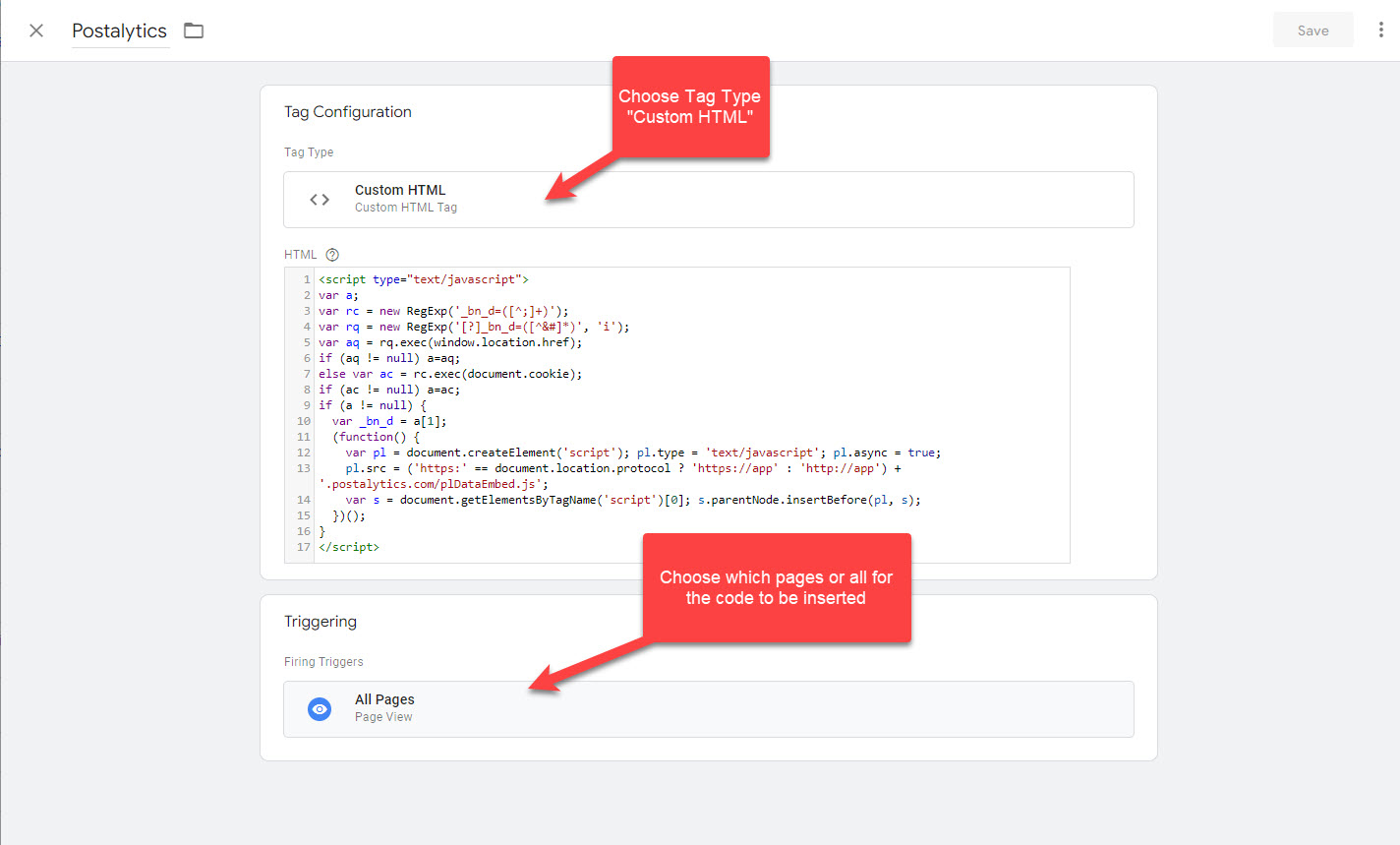This screenshot has height=845, width=1400.
Task: Click the 'if (aq != null) a=aq;' line
Action: pos(389,358)
